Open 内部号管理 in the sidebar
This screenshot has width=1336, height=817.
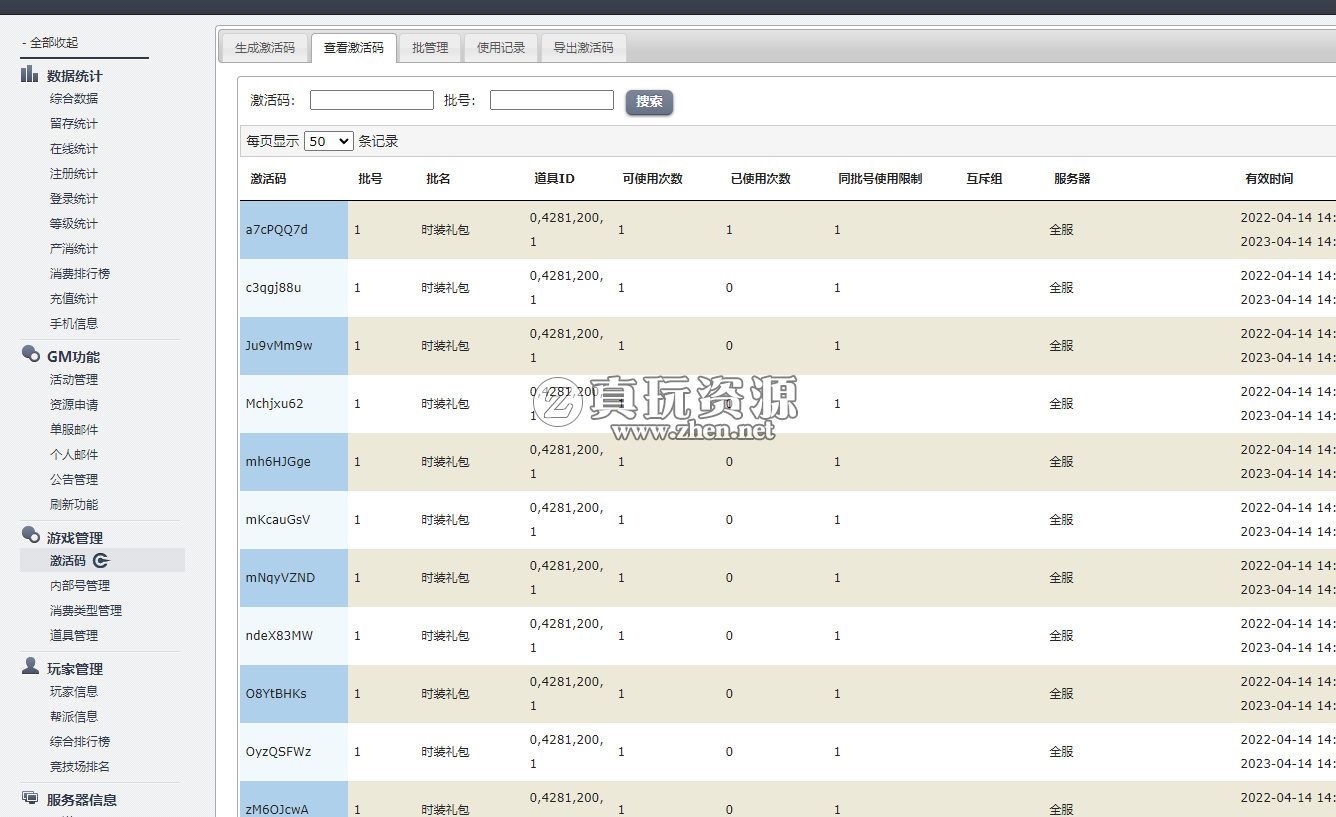click(x=80, y=586)
